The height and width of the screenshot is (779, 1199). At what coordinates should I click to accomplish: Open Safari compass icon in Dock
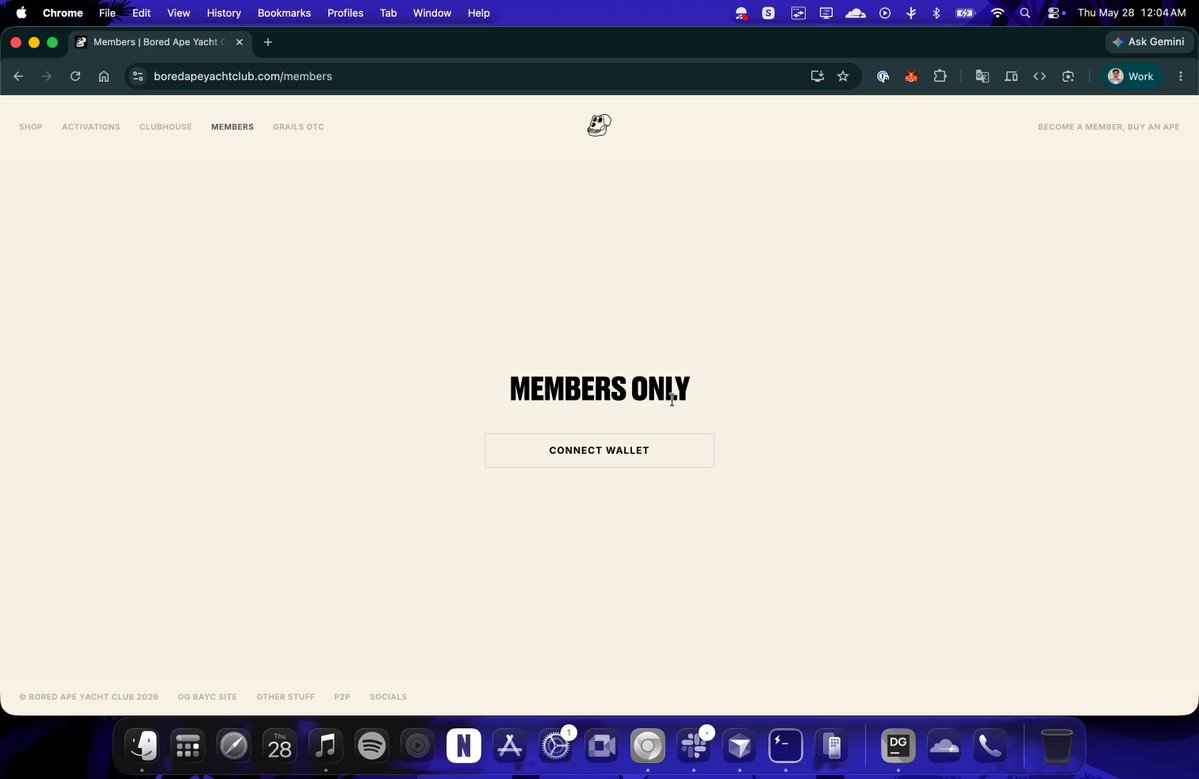[233, 745]
